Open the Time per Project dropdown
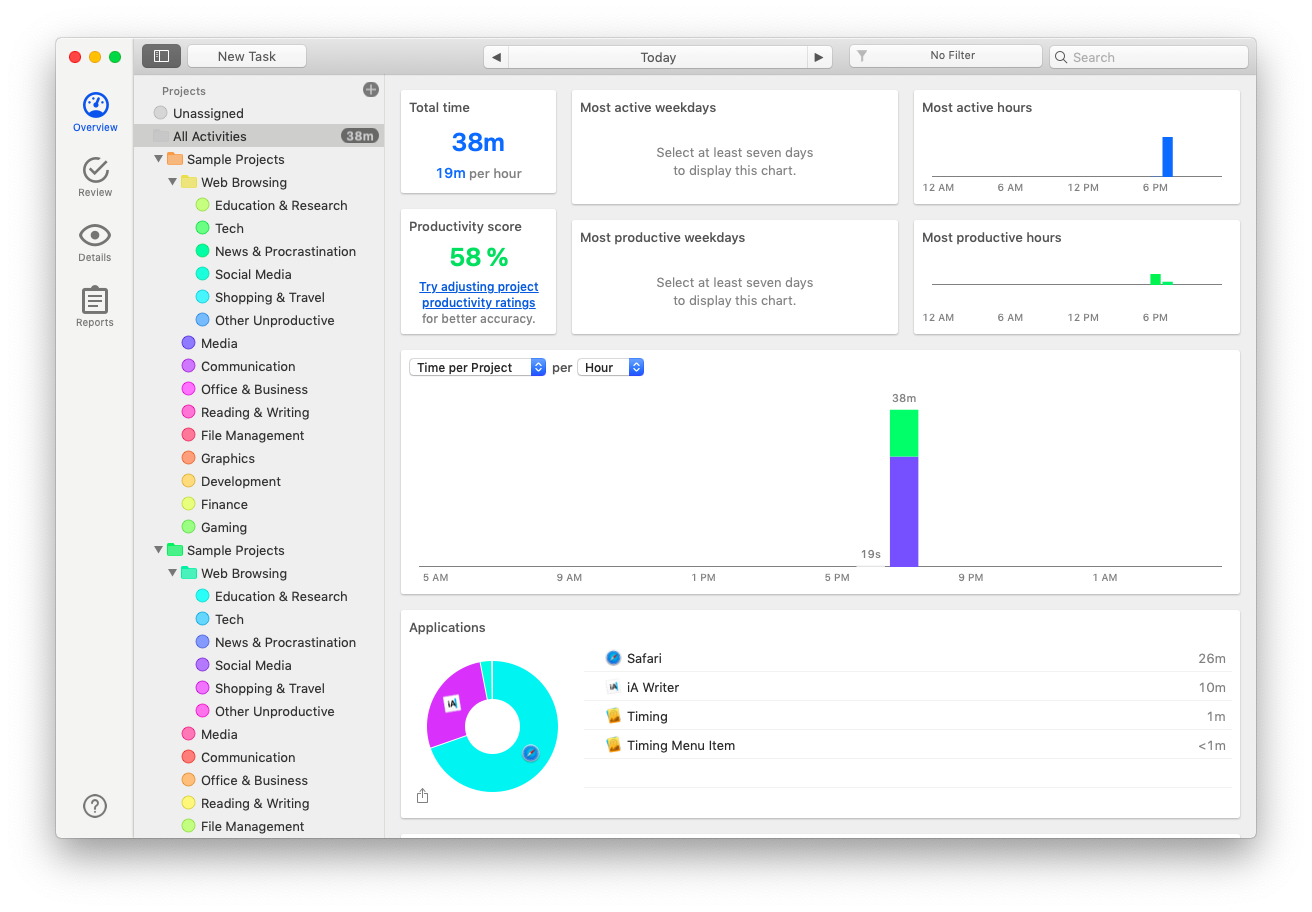Image resolution: width=1312 pixels, height=912 pixels. [478, 367]
